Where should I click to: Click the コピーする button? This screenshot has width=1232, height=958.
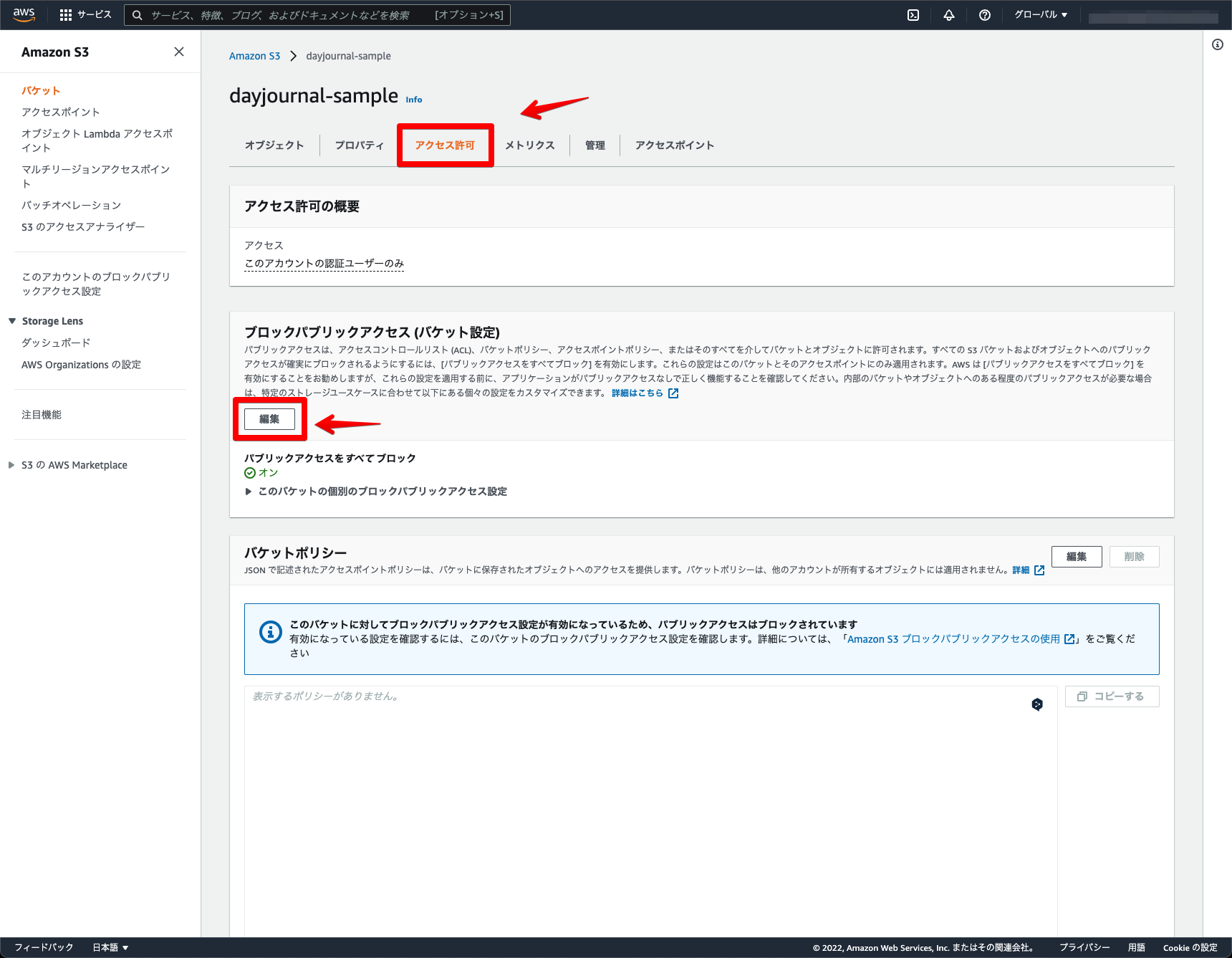tap(1112, 696)
